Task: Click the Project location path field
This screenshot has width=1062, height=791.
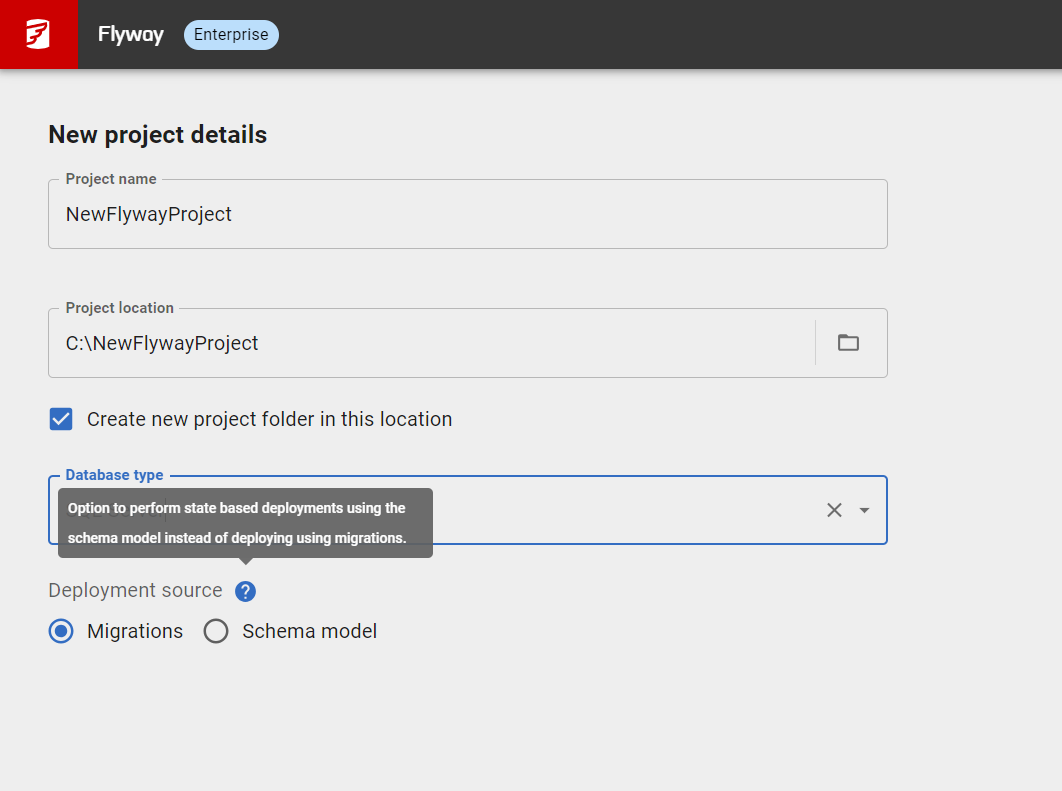Action: (430, 343)
